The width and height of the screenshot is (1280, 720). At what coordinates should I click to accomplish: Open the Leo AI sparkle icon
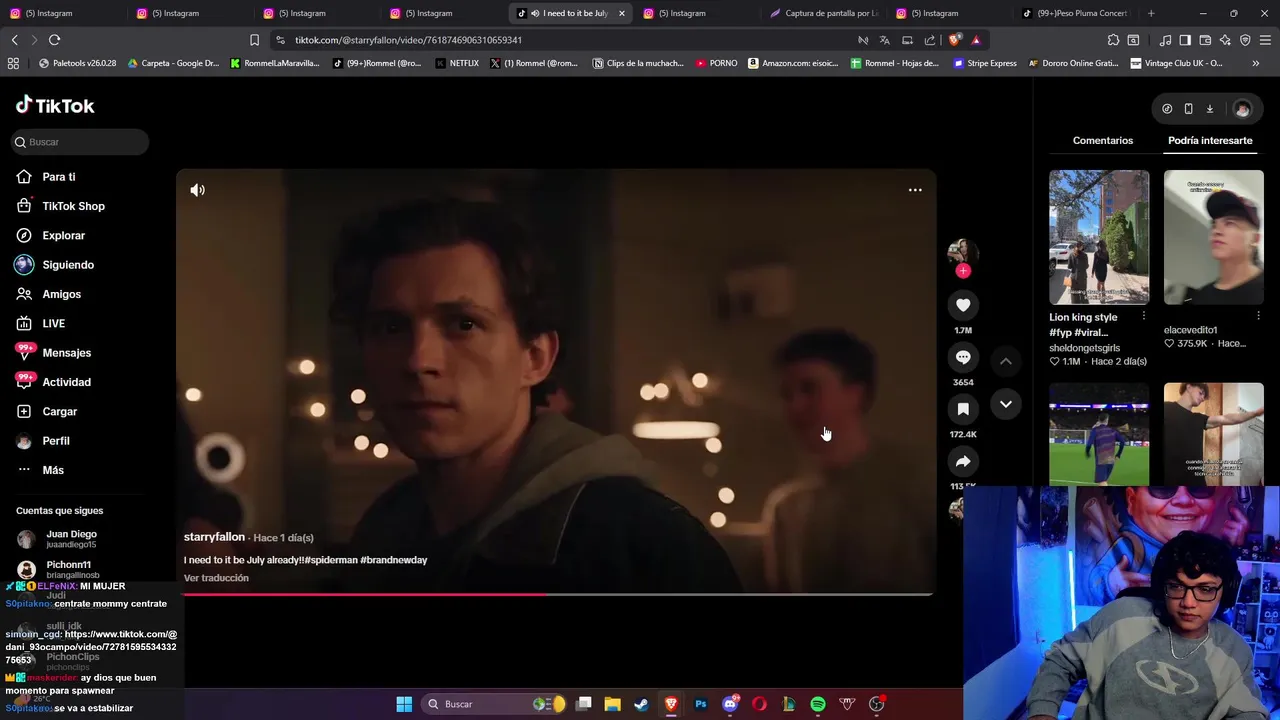click(1225, 40)
